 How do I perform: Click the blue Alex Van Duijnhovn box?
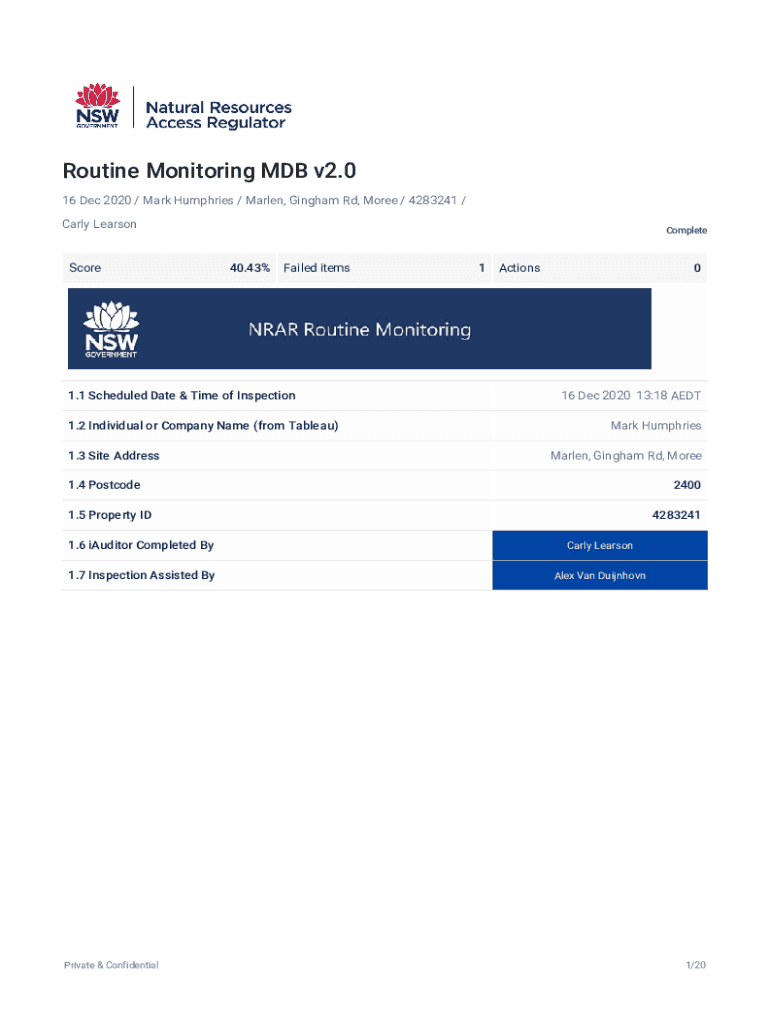pos(599,575)
